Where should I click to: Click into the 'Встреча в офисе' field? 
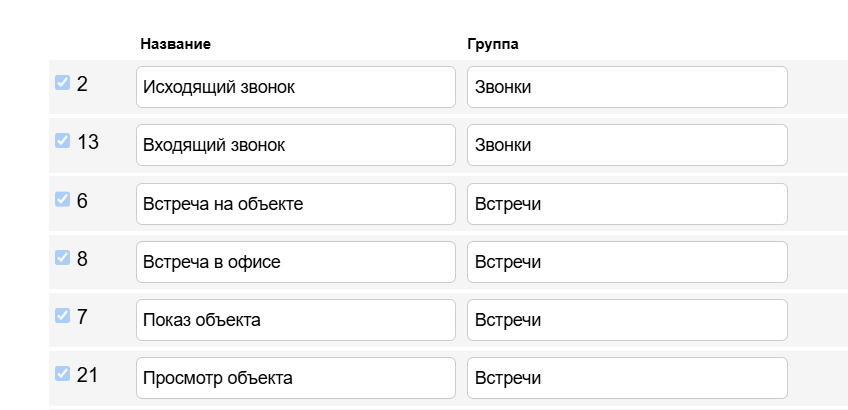(x=295, y=262)
